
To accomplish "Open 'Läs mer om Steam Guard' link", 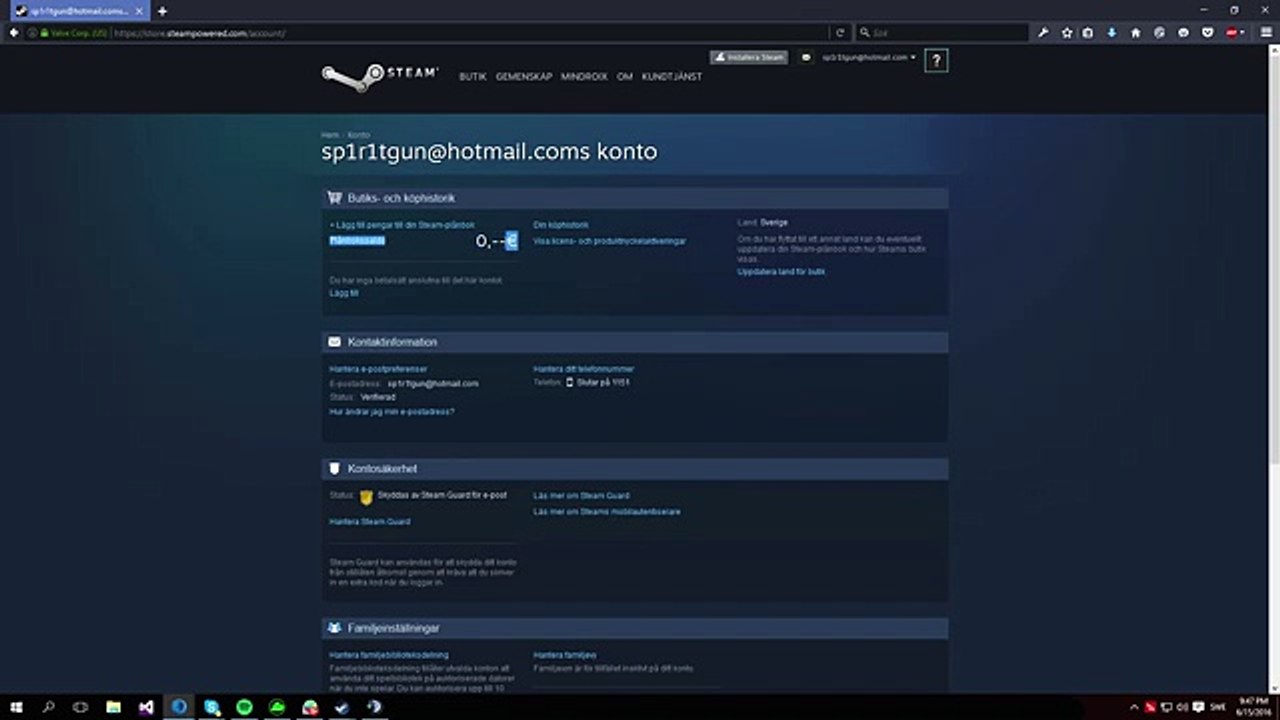I will tap(581, 496).
